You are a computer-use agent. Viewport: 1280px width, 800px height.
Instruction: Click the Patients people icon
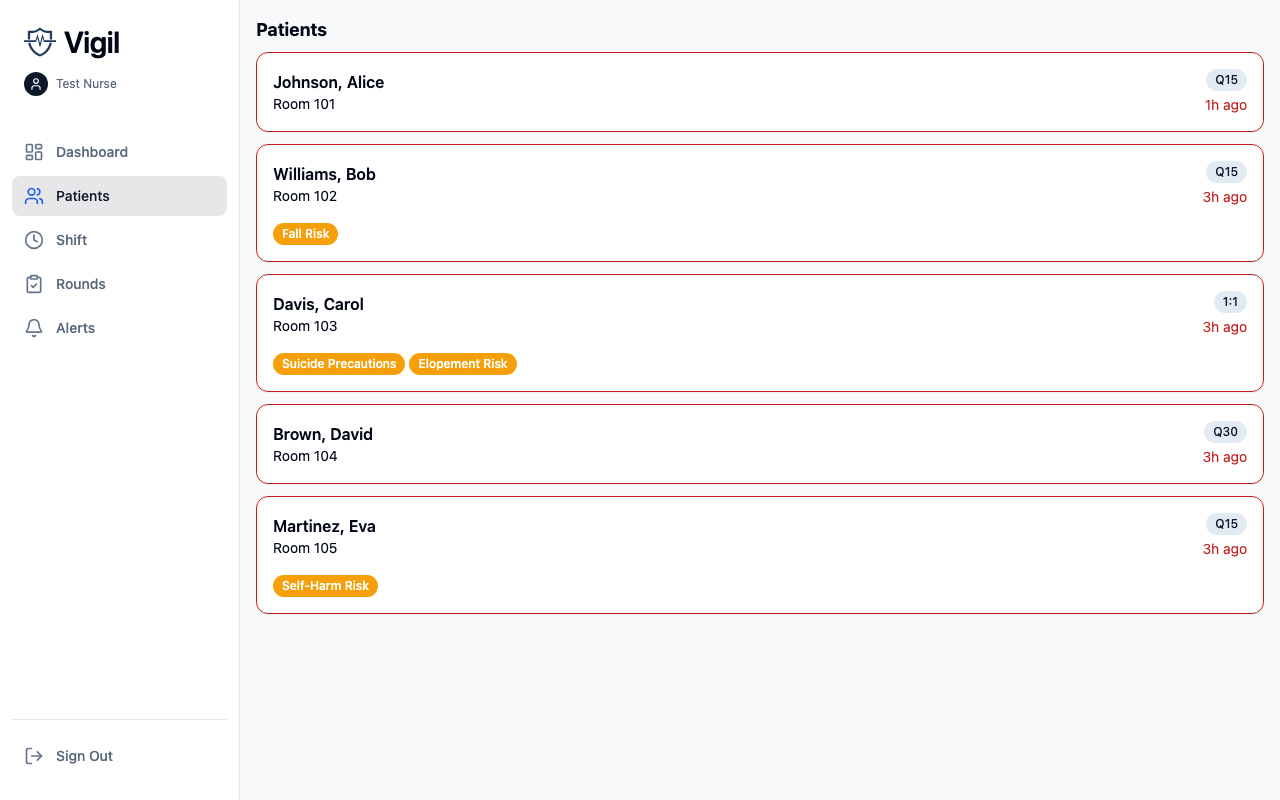coord(33,196)
